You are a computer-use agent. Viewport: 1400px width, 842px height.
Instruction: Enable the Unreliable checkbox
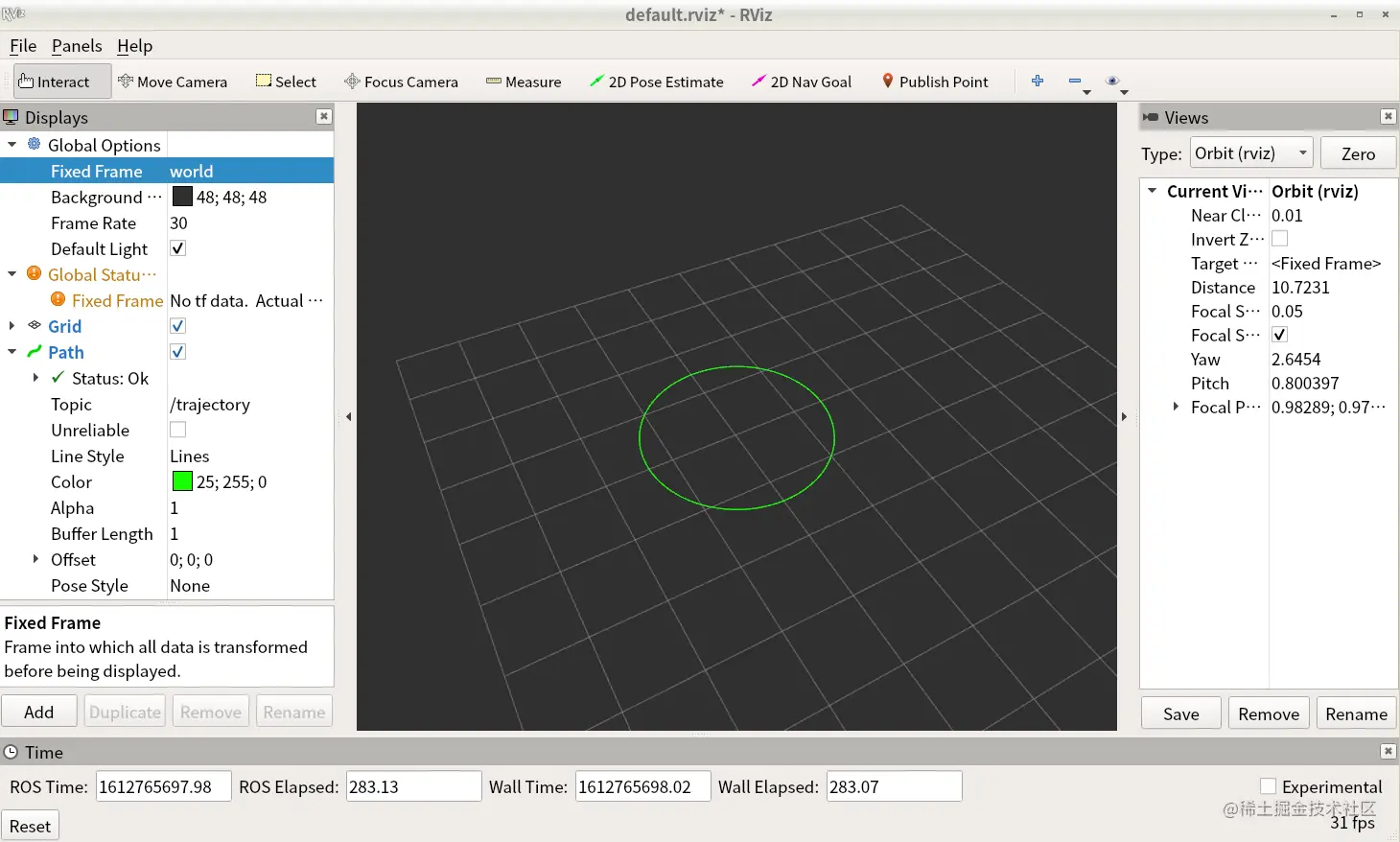(177, 430)
